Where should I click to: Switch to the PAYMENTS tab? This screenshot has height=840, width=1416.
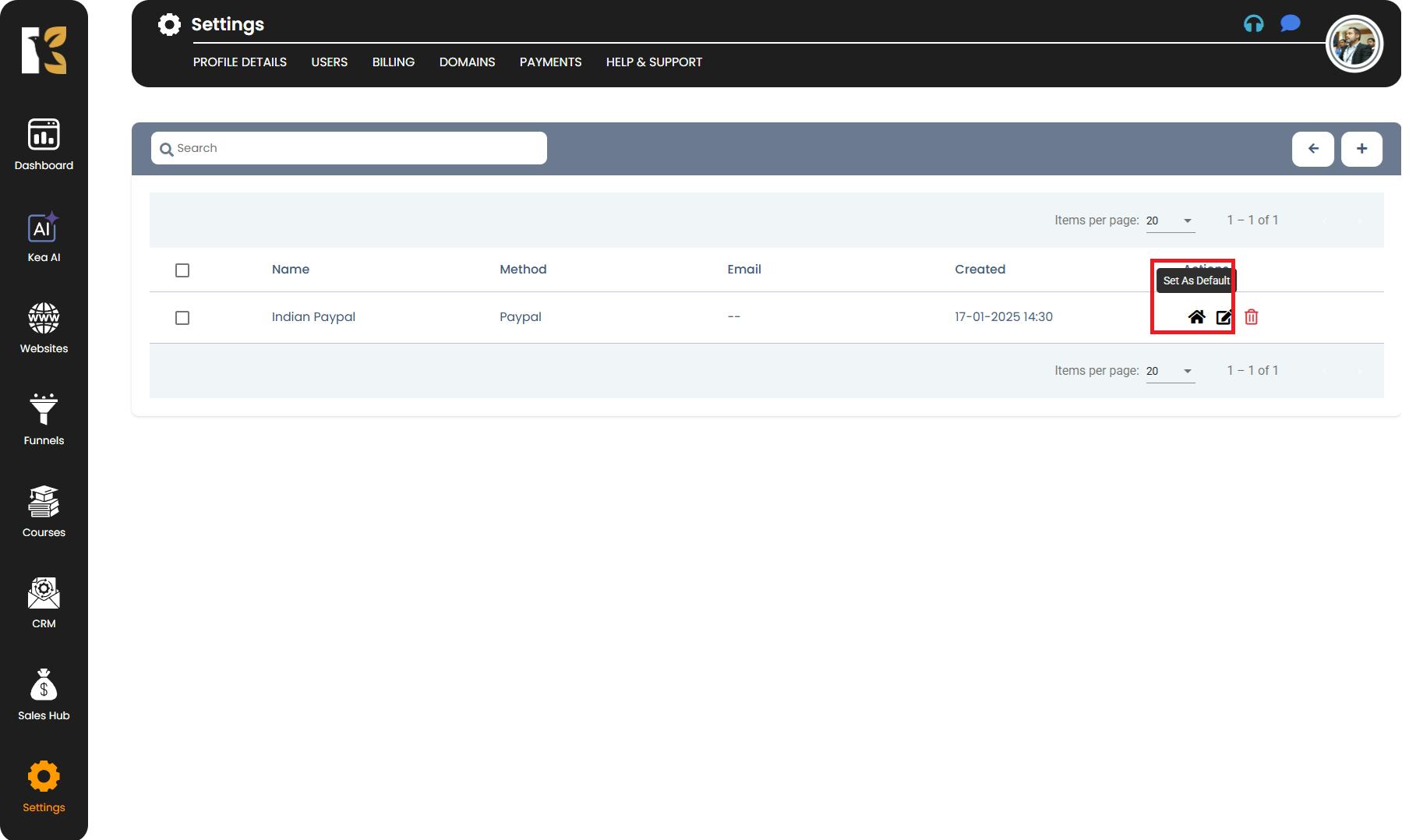550,62
